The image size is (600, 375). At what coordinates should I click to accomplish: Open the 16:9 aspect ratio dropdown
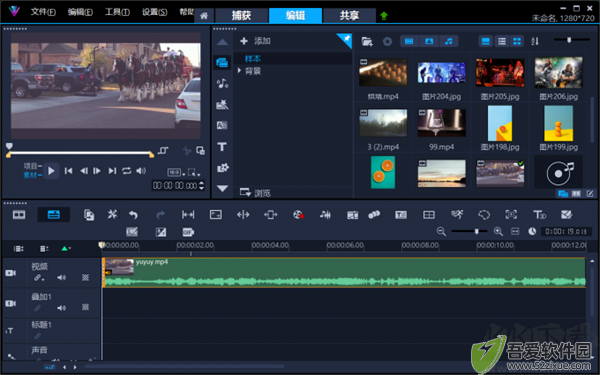pos(176,173)
